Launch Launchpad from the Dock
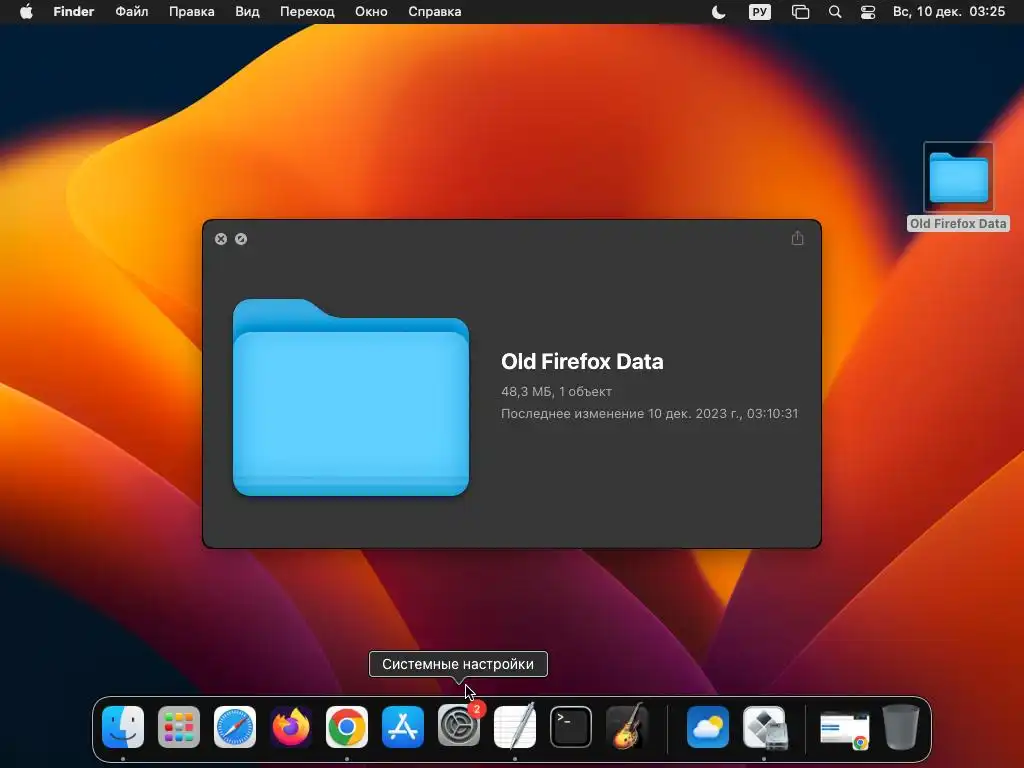The image size is (1024, 768). (x=179, y=727)
